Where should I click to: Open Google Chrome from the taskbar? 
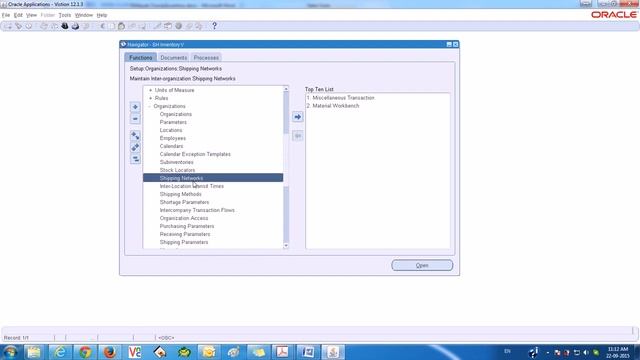pyautogui.click(x=85, y=352)
